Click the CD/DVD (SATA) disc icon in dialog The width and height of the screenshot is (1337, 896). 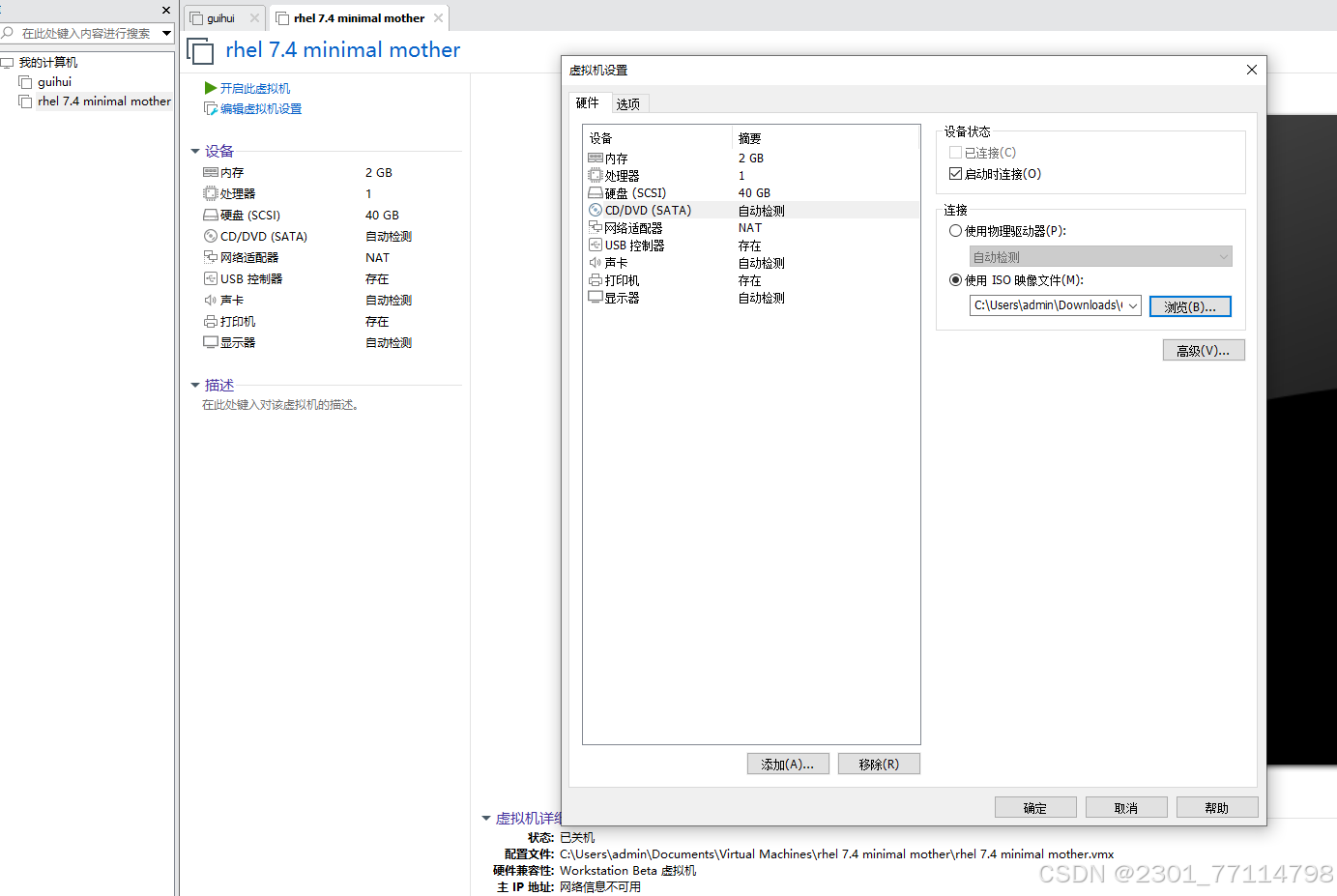596,210
